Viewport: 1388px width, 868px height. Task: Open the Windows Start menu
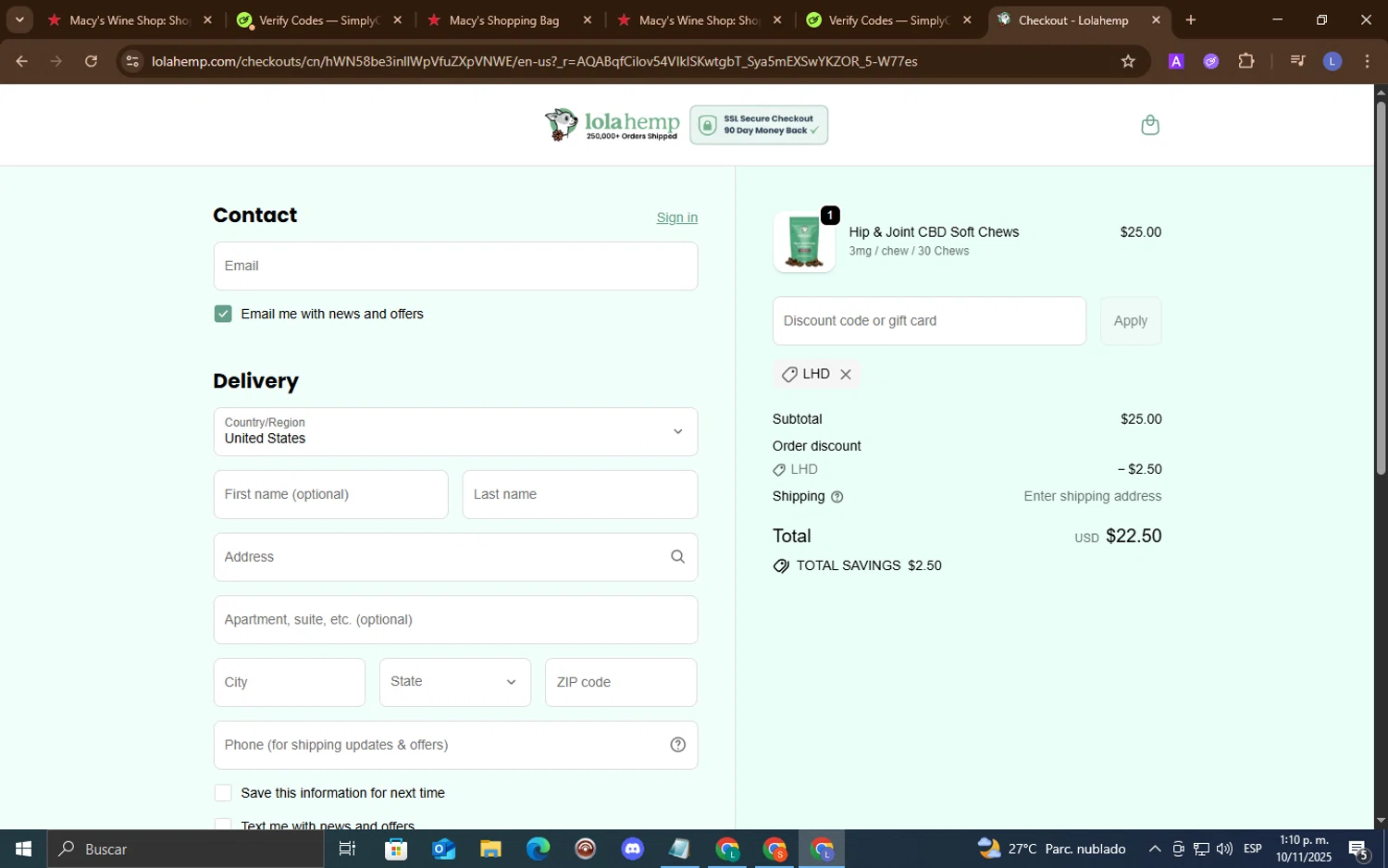pyautogui.click(x=23, y=849)
